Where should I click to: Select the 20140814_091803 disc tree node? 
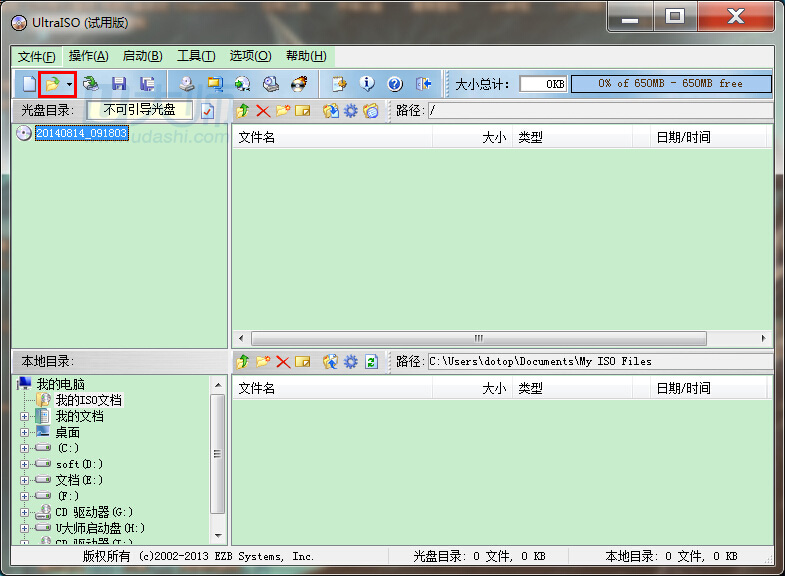[82, 133]
